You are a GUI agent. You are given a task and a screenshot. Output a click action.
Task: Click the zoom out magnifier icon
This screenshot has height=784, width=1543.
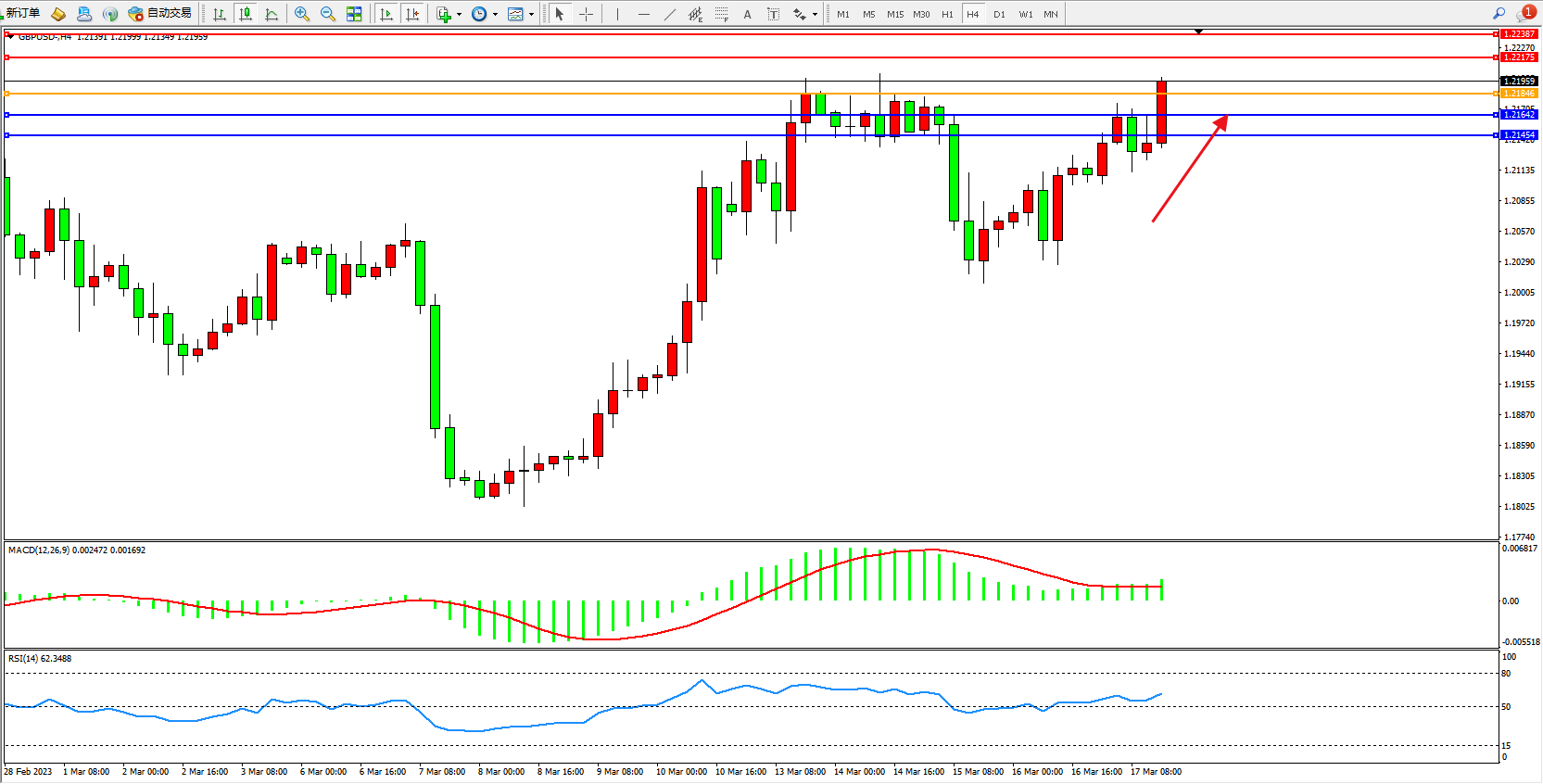(328, 14)
